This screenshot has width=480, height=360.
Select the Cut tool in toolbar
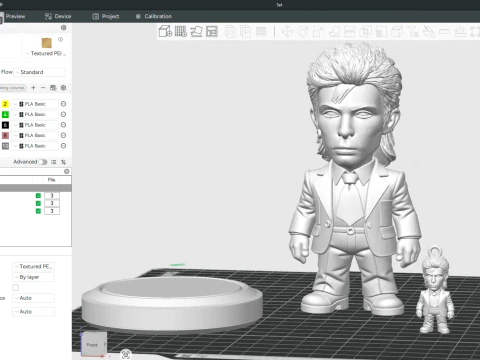349,32
